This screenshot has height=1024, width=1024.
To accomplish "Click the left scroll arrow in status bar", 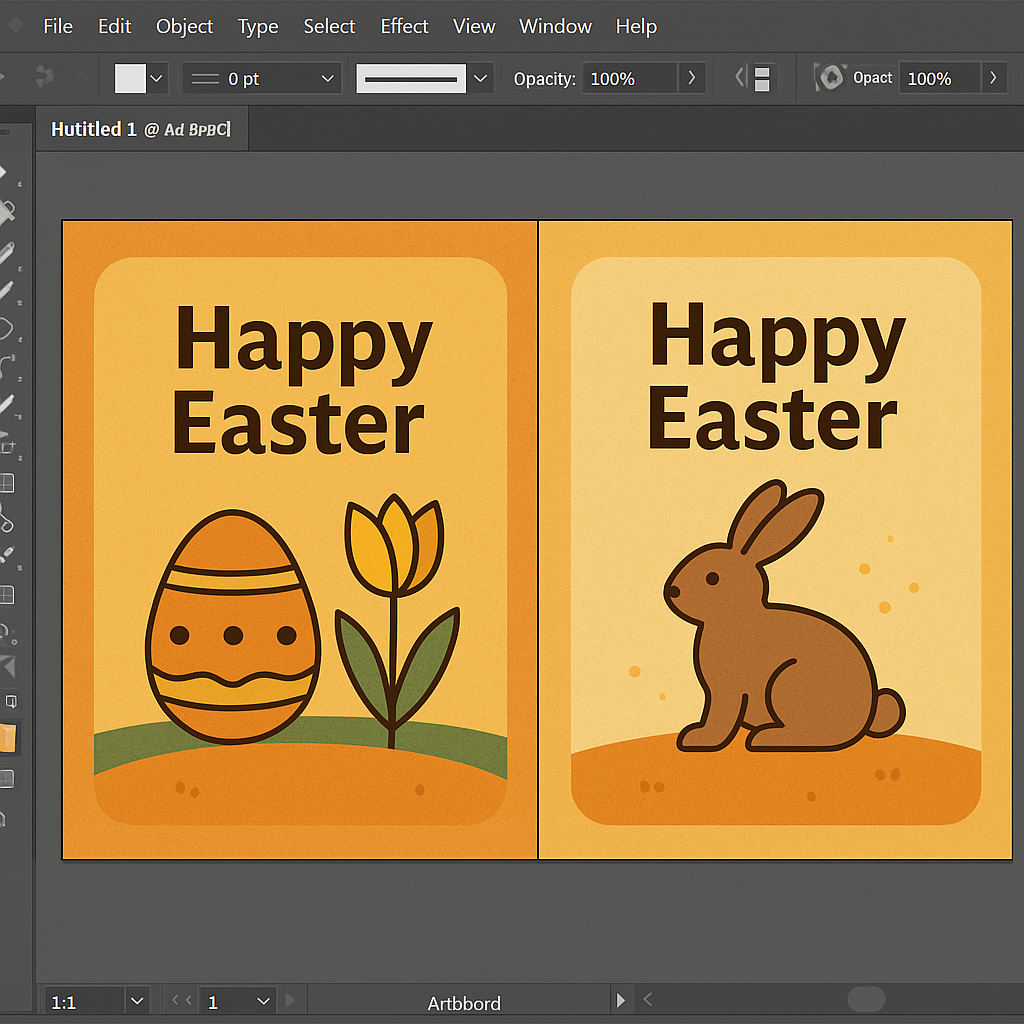I will pos(648,999).
